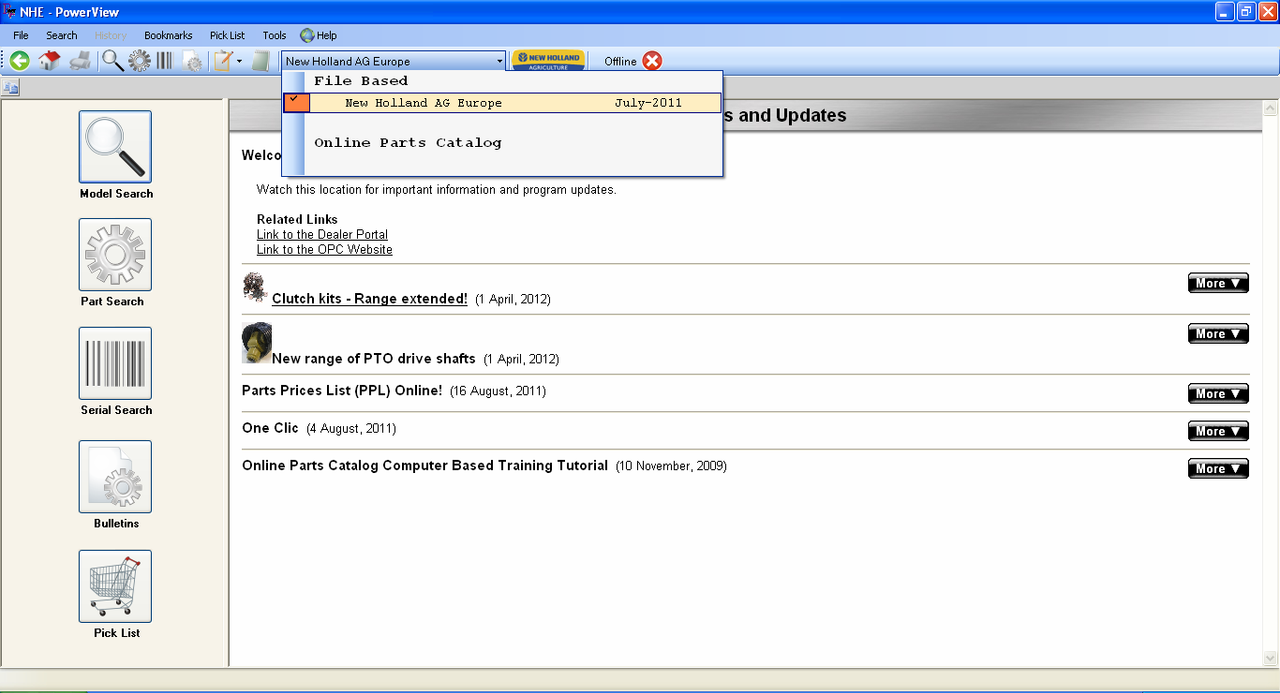
Task: Click the PTO drive shafts thumbnail image
Action: (257, 343)
